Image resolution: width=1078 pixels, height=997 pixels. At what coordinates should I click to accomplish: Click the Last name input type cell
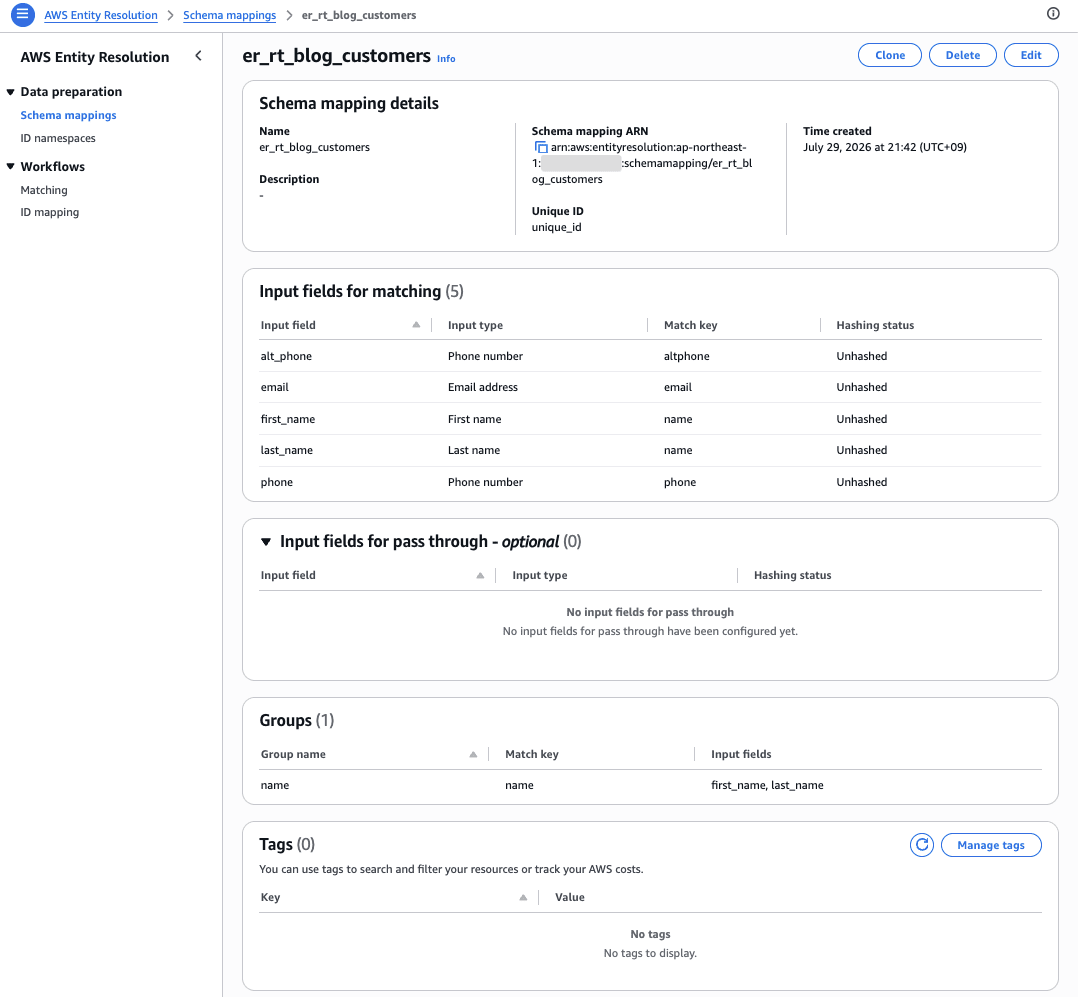[474, 450]
